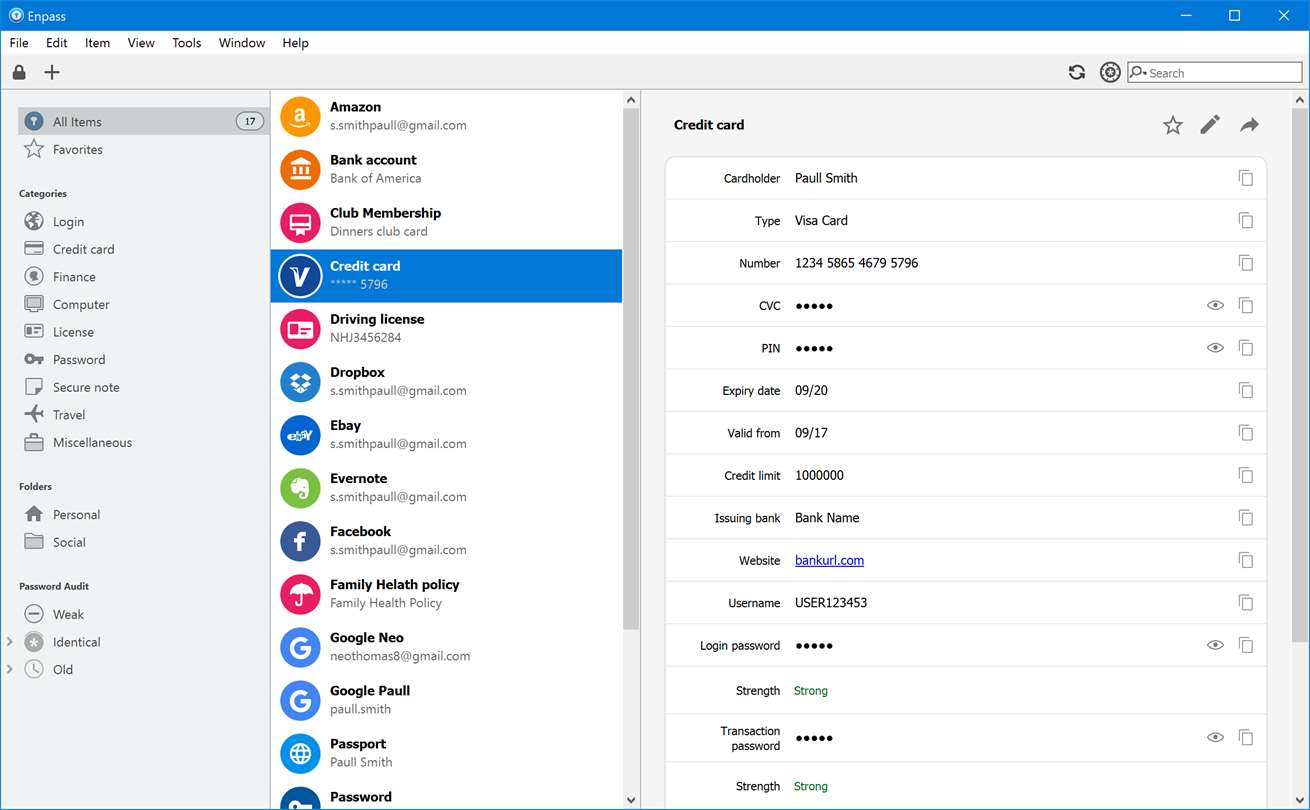Copy the Credit limit value
1310x810 pixels.
pos(1246,475)
